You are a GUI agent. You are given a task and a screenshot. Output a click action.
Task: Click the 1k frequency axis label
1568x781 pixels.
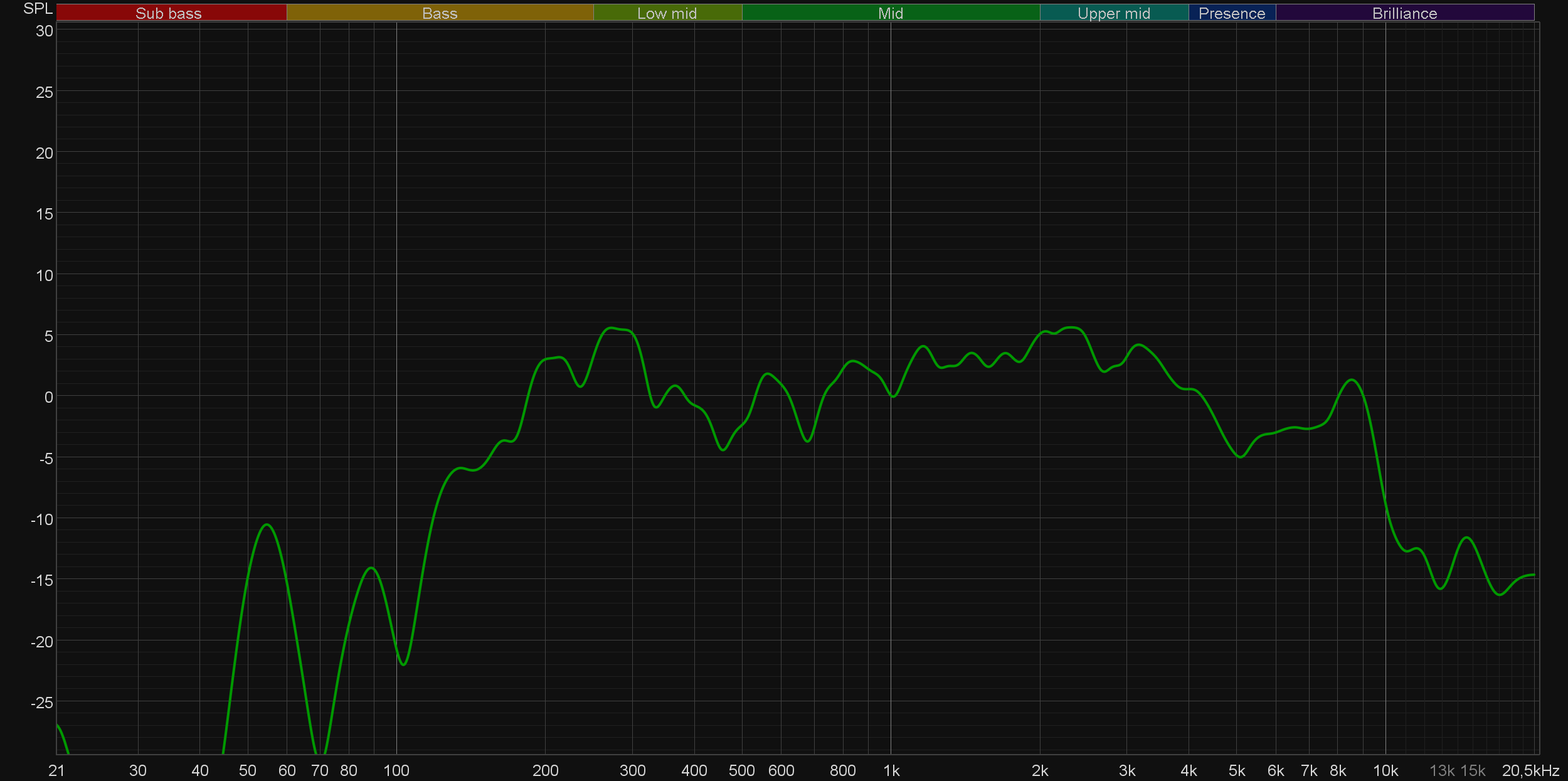pos(891,770)
